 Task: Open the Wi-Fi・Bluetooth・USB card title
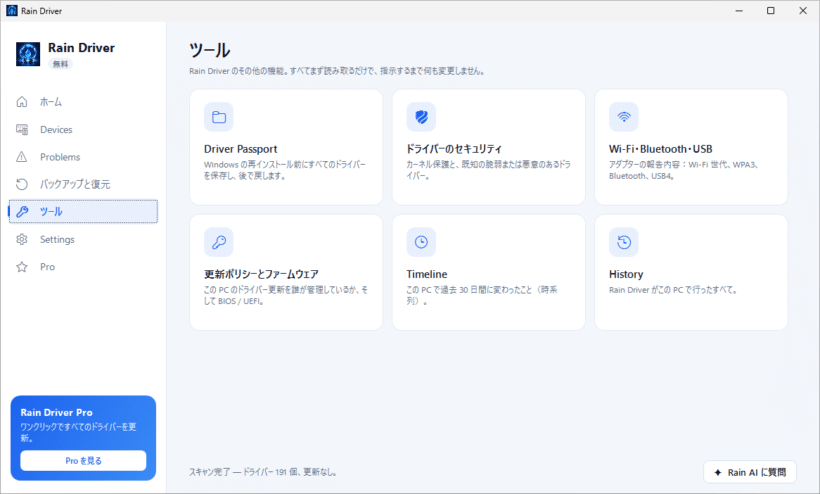pos(660,149)
